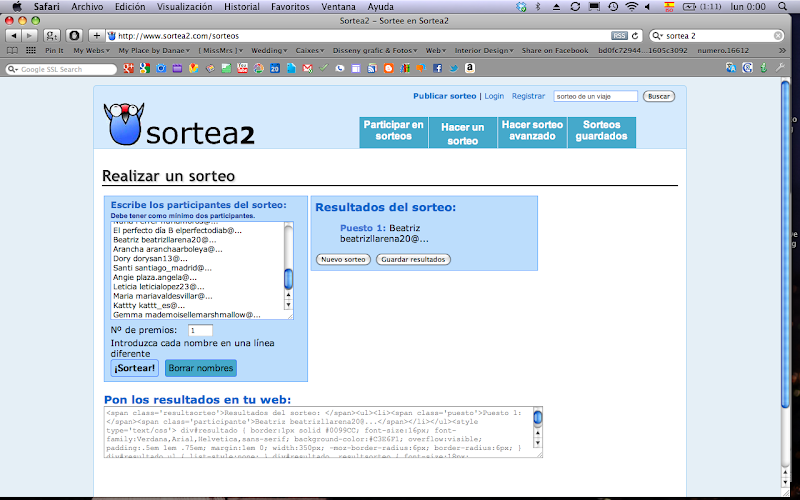The width and height of the screenshot is (800, 500).
Task: Click the 'Borrar nombres' button
Action: (x=201, y=368)
